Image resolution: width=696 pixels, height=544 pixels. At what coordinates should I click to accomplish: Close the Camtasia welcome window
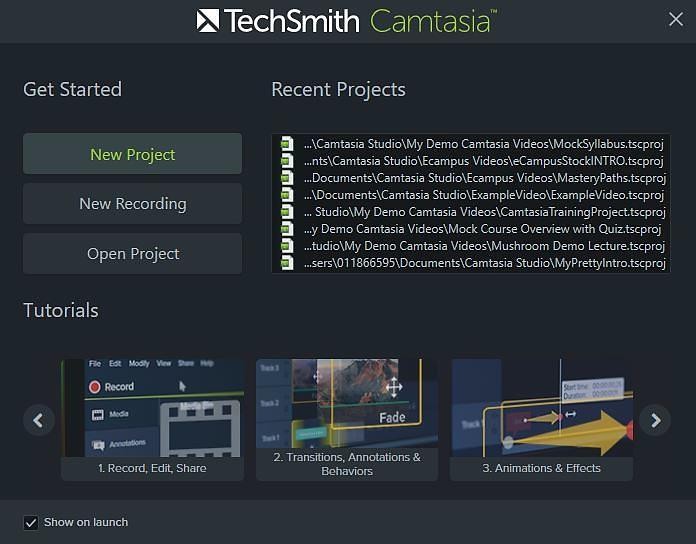676,19
